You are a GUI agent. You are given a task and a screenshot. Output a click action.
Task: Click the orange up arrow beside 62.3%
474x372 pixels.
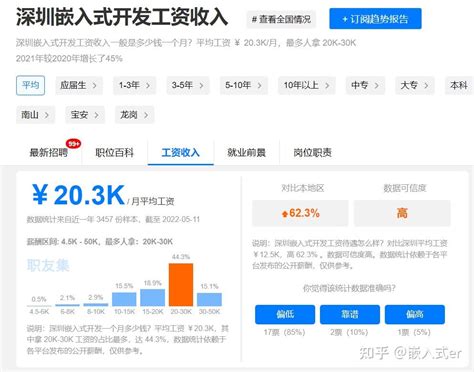coord(285,214)
